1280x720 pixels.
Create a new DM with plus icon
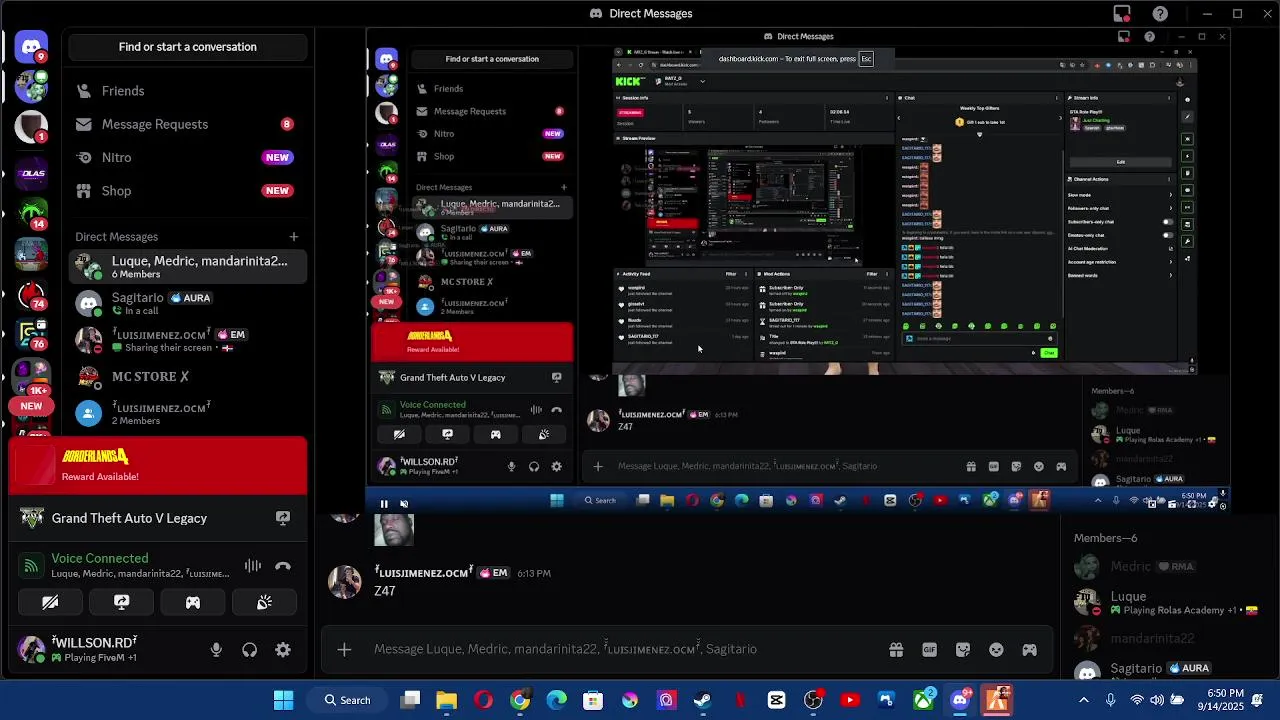coord(294,237)
